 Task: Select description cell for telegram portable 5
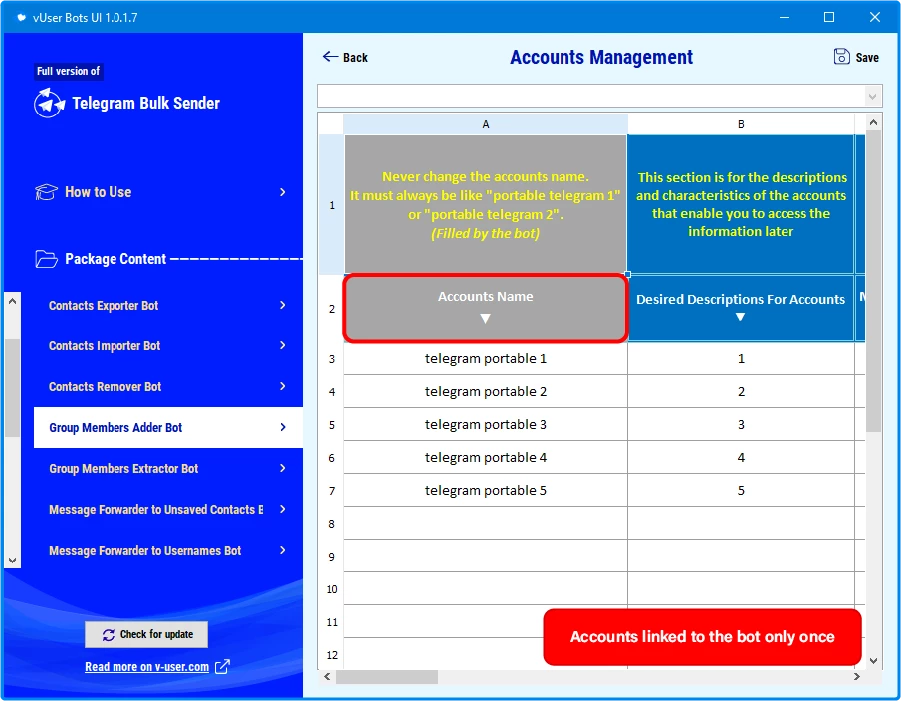(x=741, y=491)
